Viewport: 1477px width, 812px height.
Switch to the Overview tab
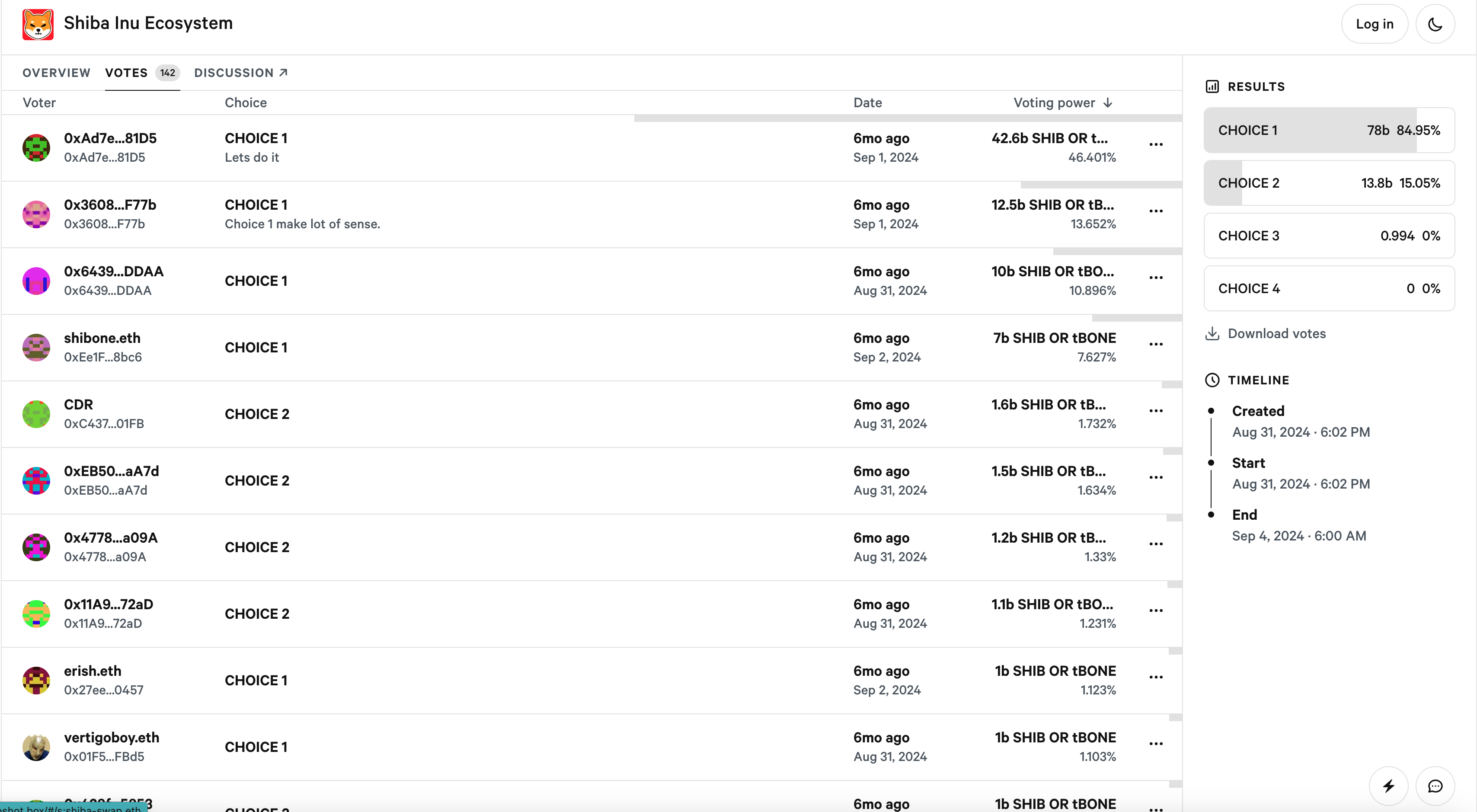(x=56, y=73)
